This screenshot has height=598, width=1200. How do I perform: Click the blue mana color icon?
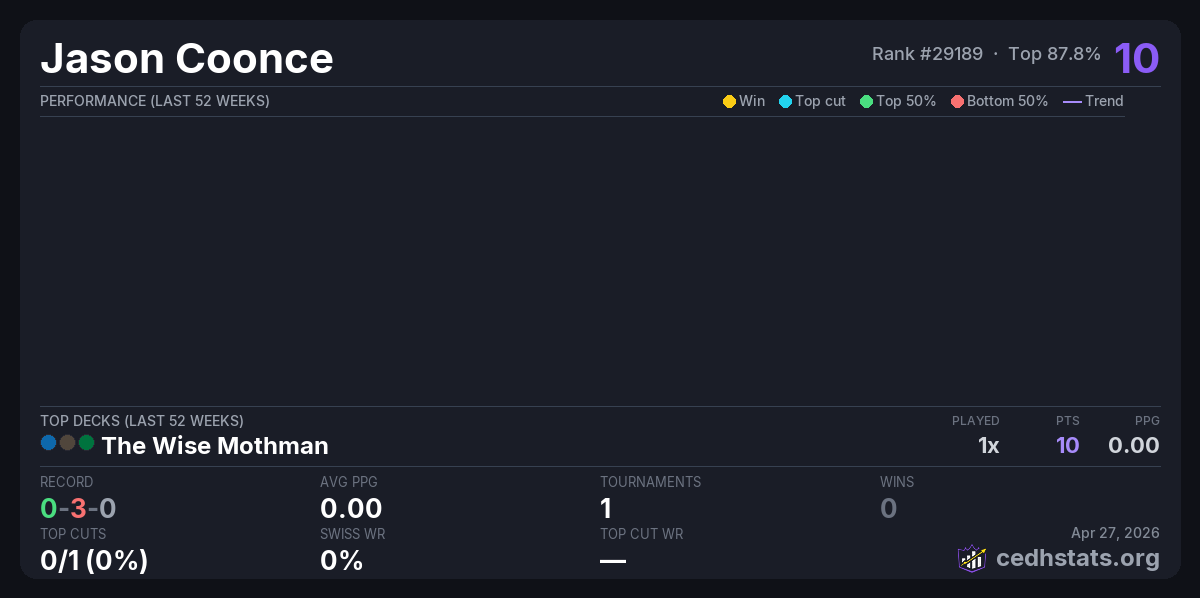(48, 442)
